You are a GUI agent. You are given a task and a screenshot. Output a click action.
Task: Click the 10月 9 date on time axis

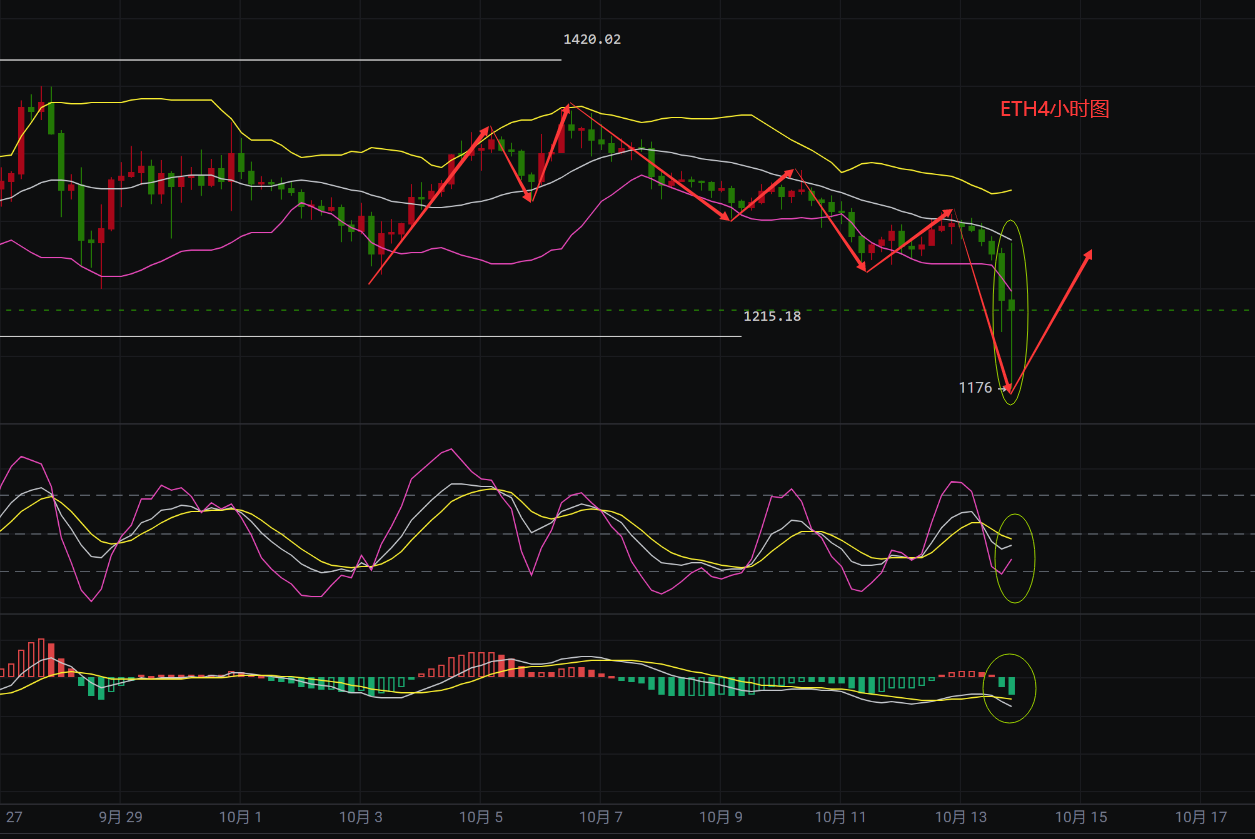[x=720, y=817]
